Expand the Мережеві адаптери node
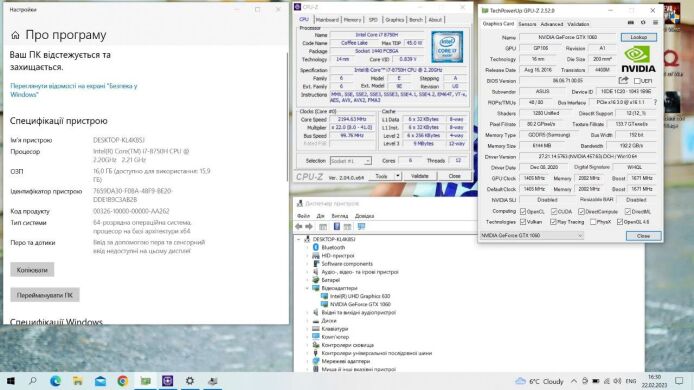This screenshot has width=694, height=390. 307,361
